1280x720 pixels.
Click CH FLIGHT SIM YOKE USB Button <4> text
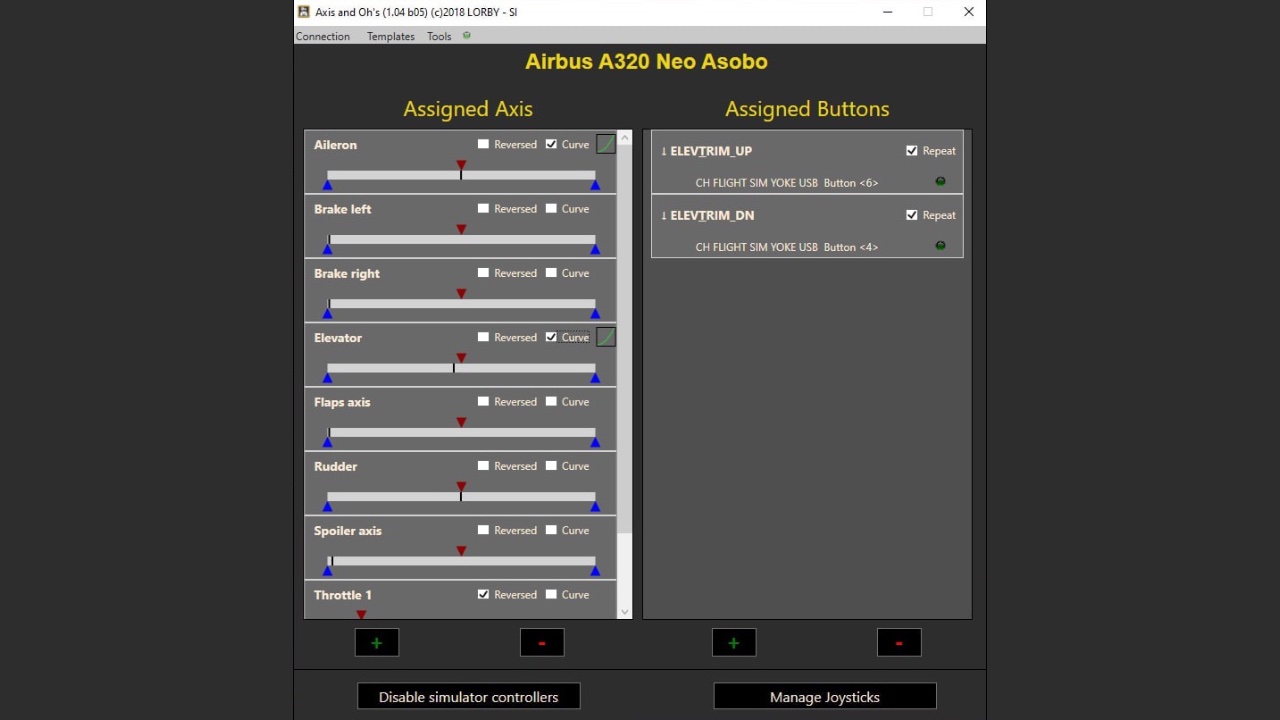click(x=787, y=247)
